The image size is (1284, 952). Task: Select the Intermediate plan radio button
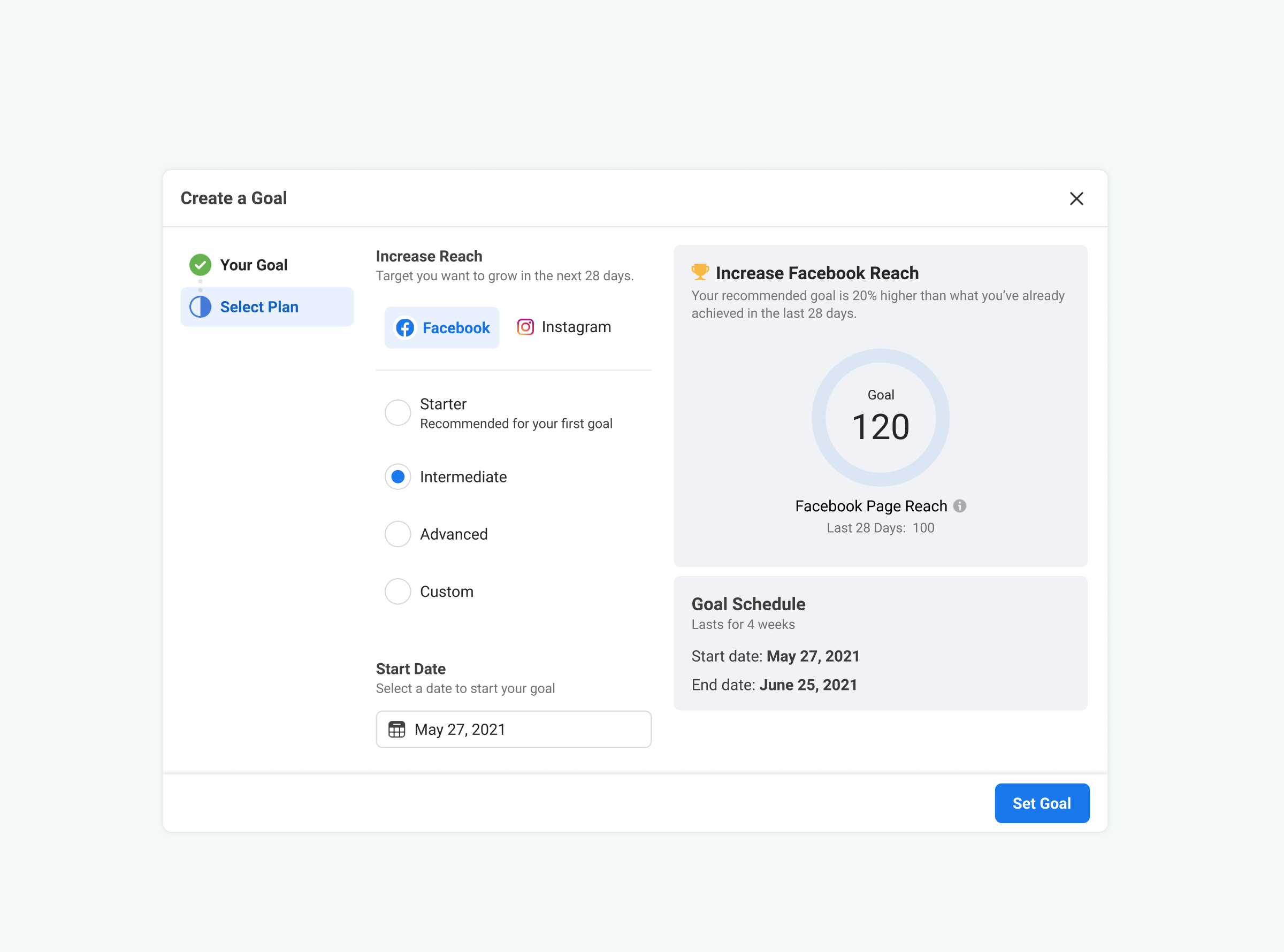click(x=398, y=477)
